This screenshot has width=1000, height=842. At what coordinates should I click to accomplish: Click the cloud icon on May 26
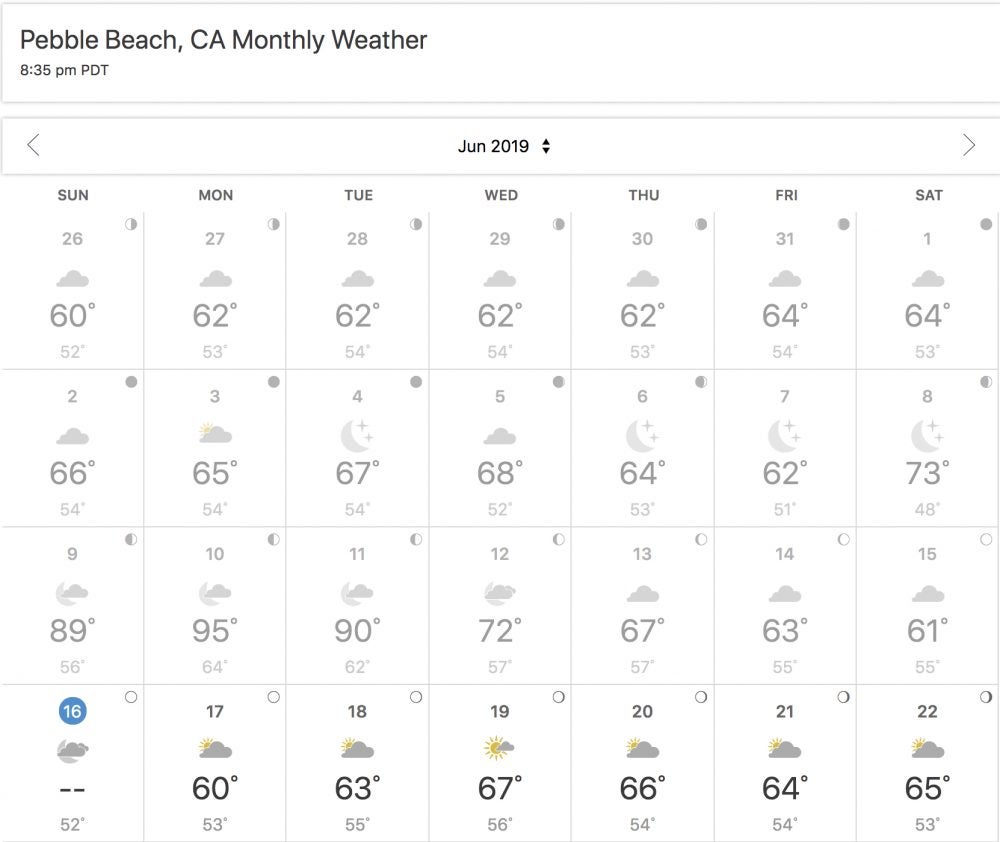coord(72,278)
